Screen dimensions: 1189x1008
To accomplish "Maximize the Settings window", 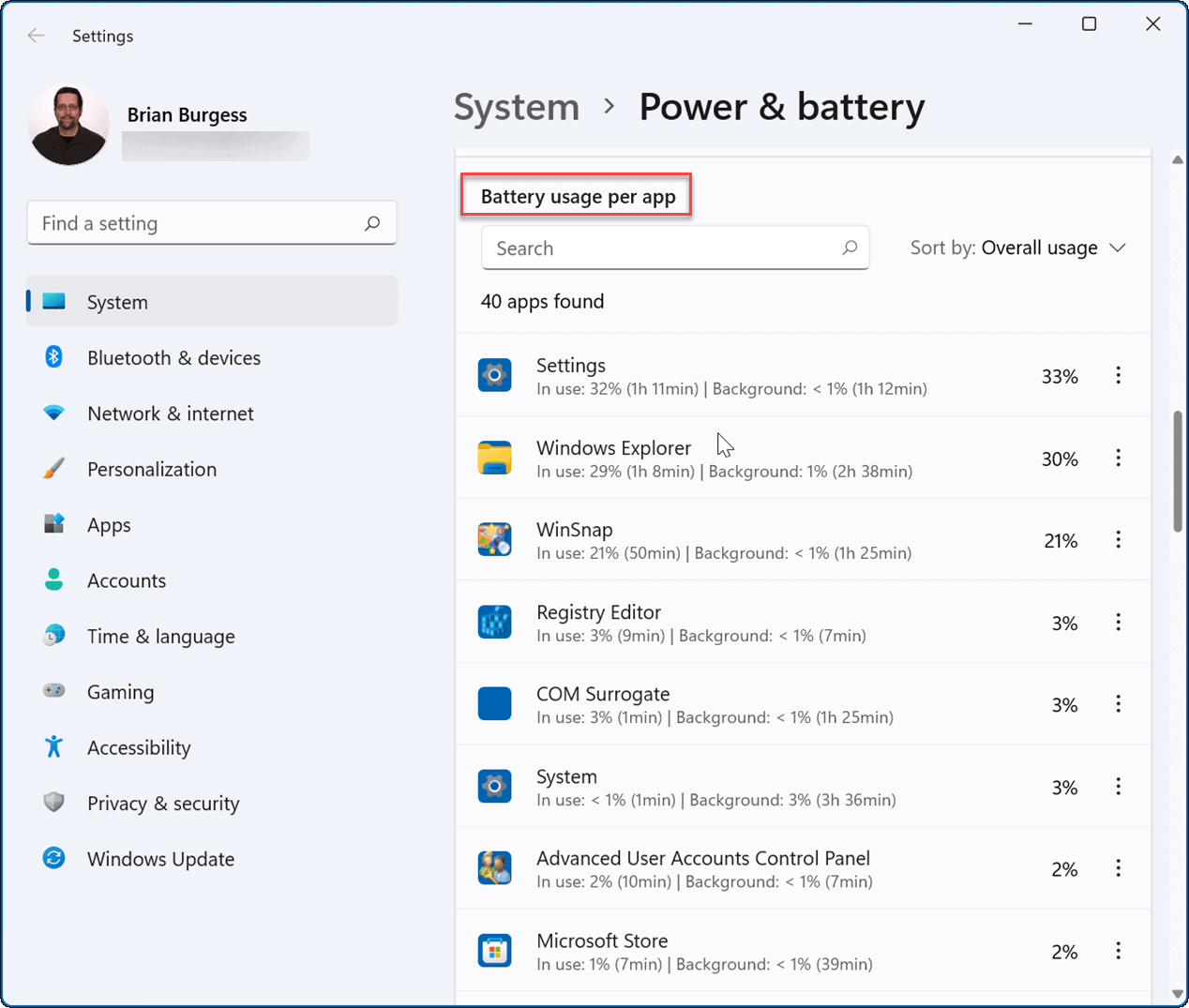I will click(x=1089, y=23).
